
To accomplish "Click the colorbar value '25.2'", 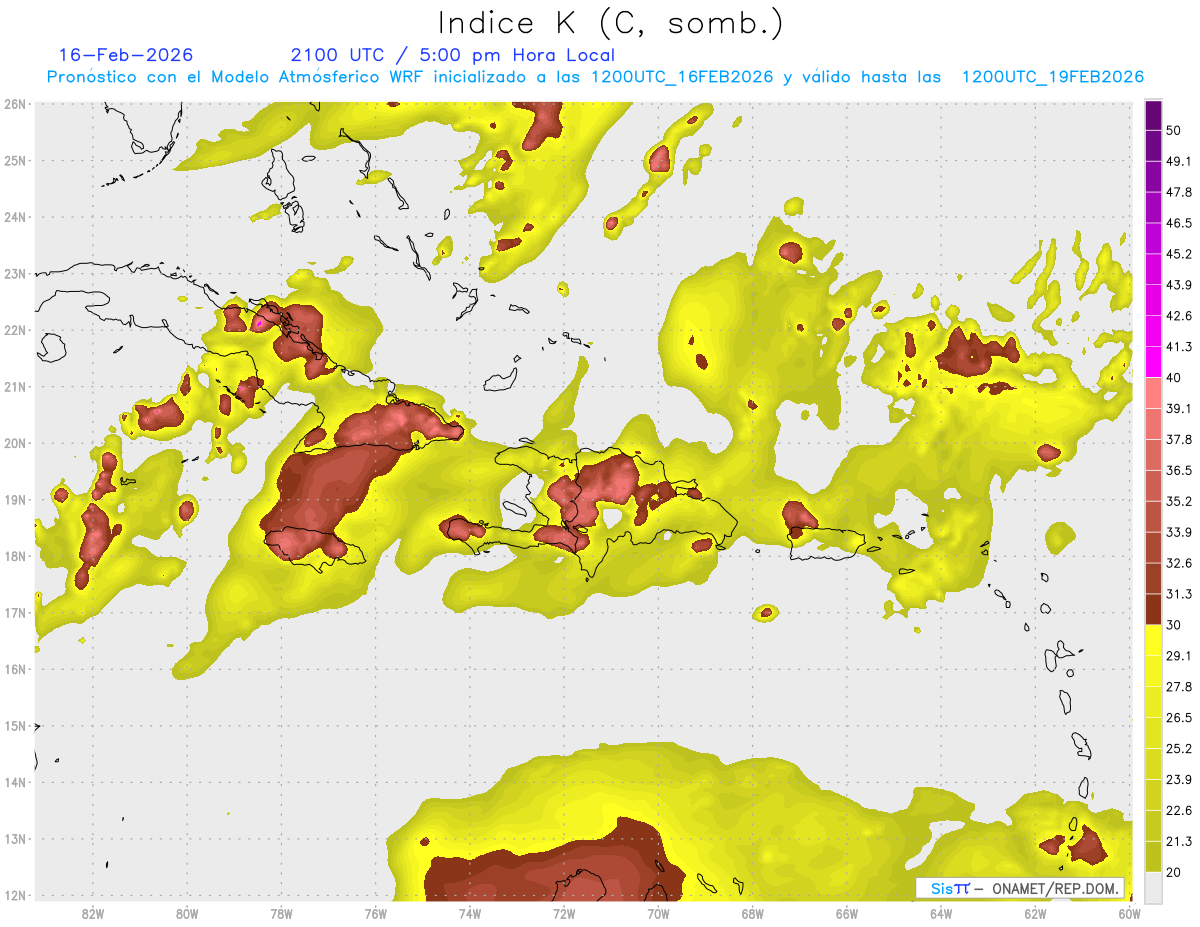I will tap(1180, 748).
